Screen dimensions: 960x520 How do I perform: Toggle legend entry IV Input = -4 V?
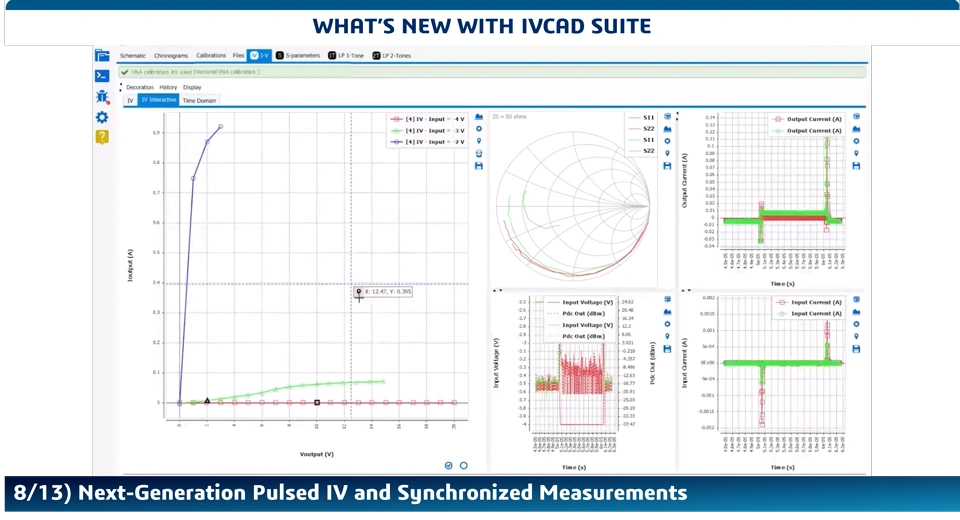click(428, 119)
